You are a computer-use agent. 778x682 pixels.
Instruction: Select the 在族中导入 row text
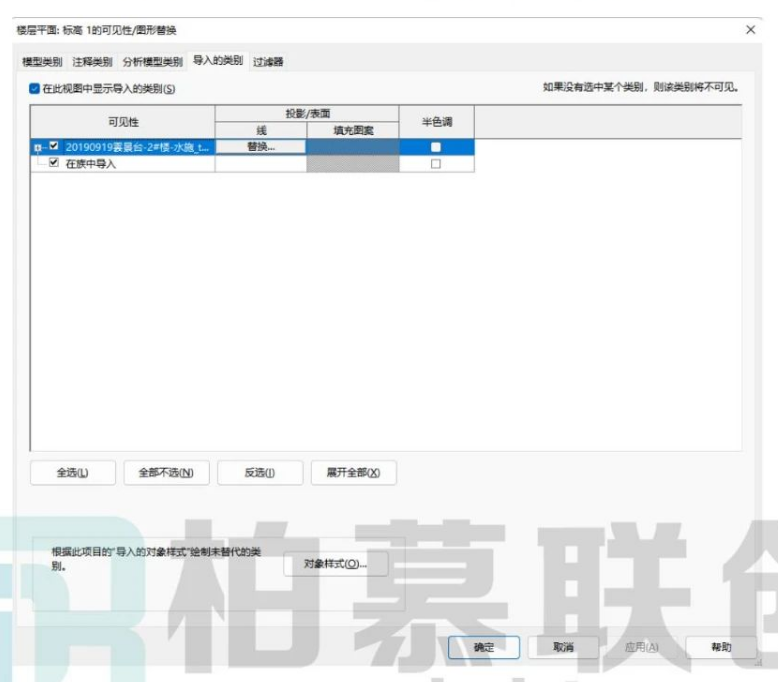[x=91, y=164]
